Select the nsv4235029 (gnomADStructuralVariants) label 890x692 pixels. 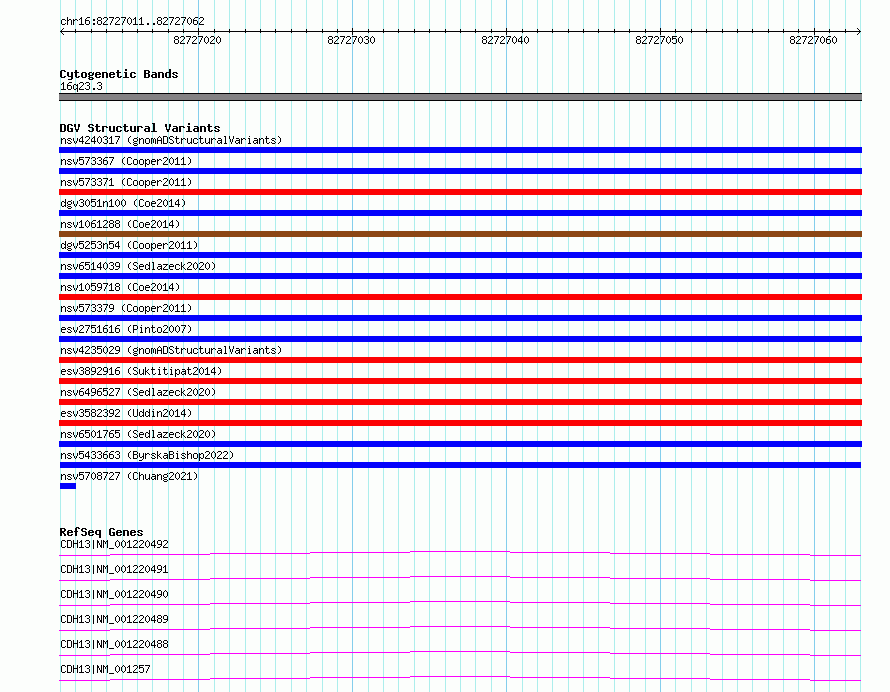coord(171,350)
